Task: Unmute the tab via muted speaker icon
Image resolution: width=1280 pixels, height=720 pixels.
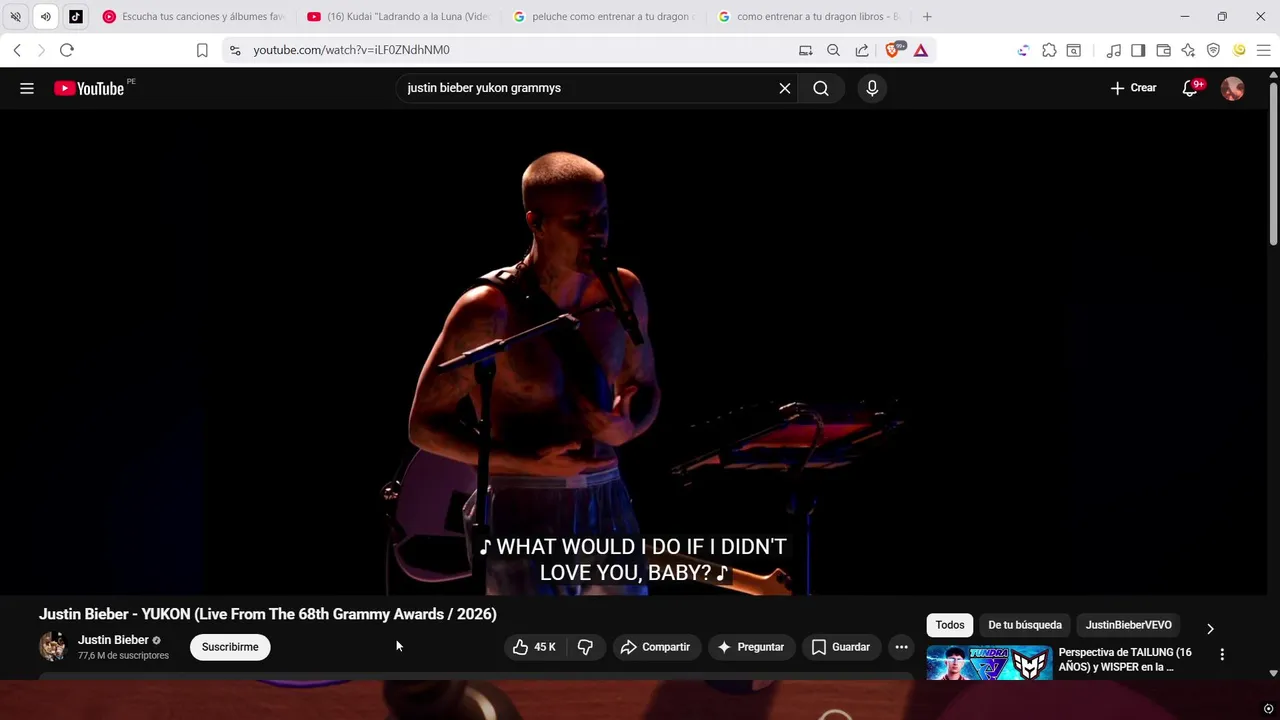Action: click(x=15, y=16)
